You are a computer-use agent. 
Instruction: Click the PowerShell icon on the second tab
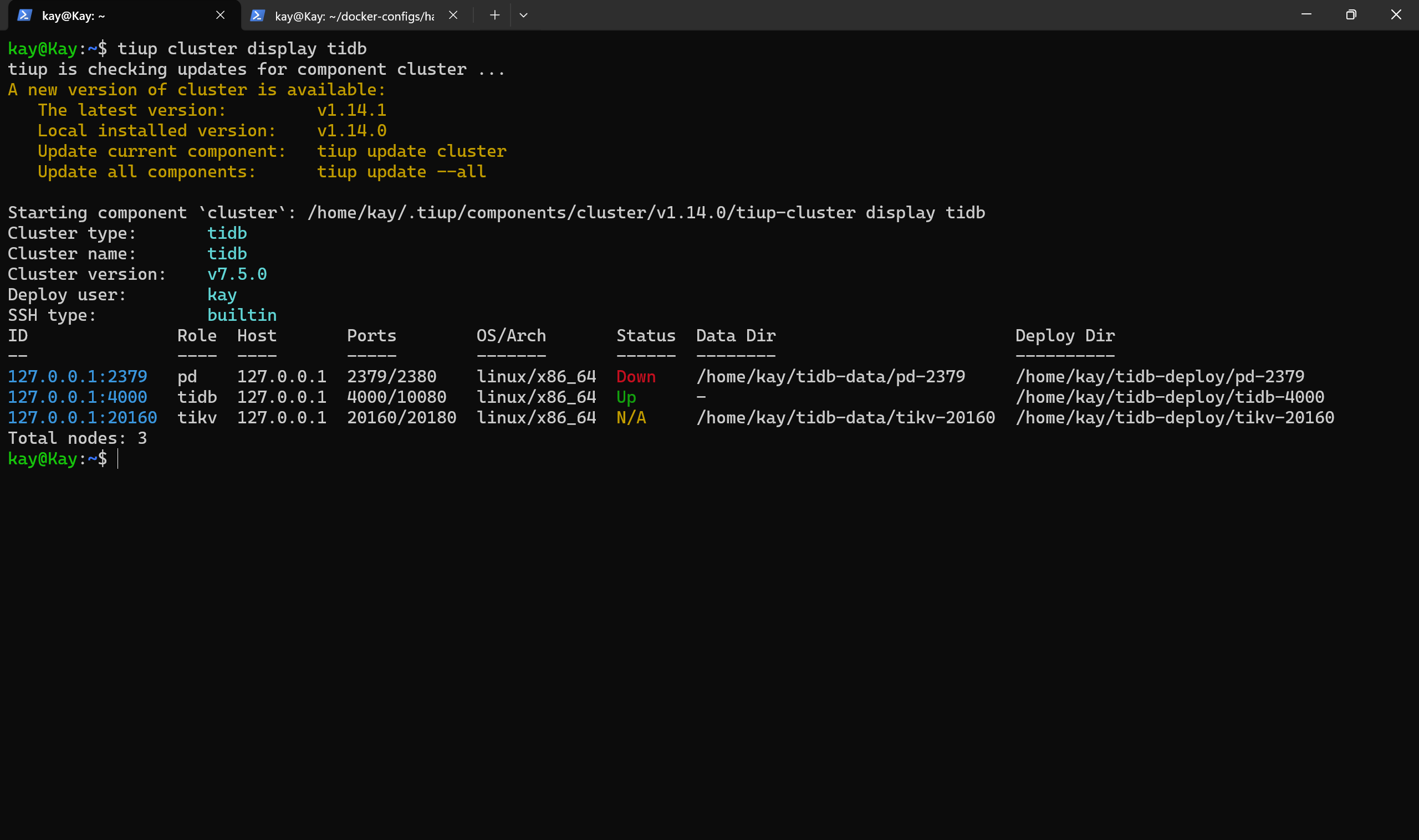(x=257, y=16)
